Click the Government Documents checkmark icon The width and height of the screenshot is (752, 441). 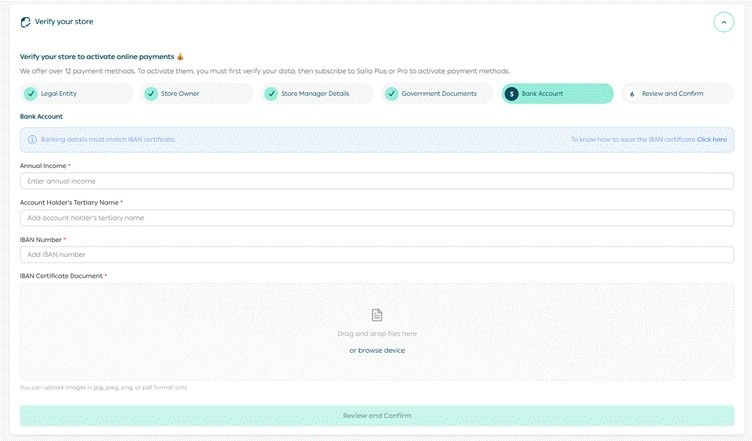tap(391, 93)
